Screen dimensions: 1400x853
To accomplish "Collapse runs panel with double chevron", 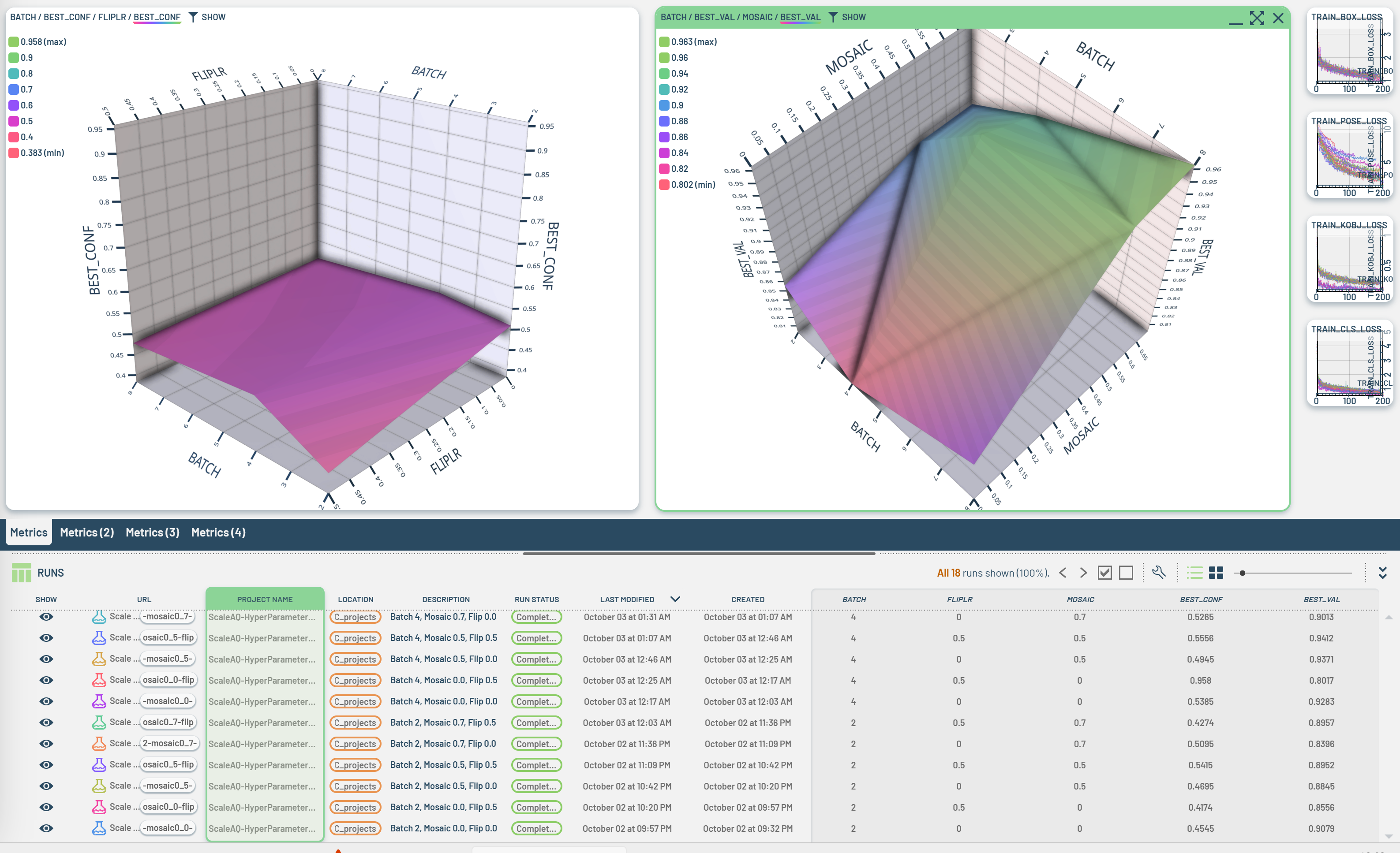I will (x=1382, y=573).
